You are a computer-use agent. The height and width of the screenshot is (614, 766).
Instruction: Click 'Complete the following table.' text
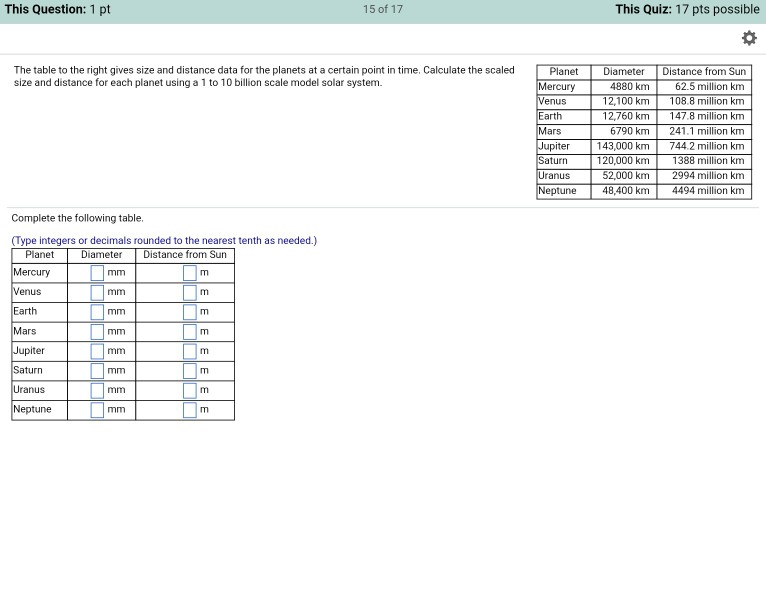(77, 218)
